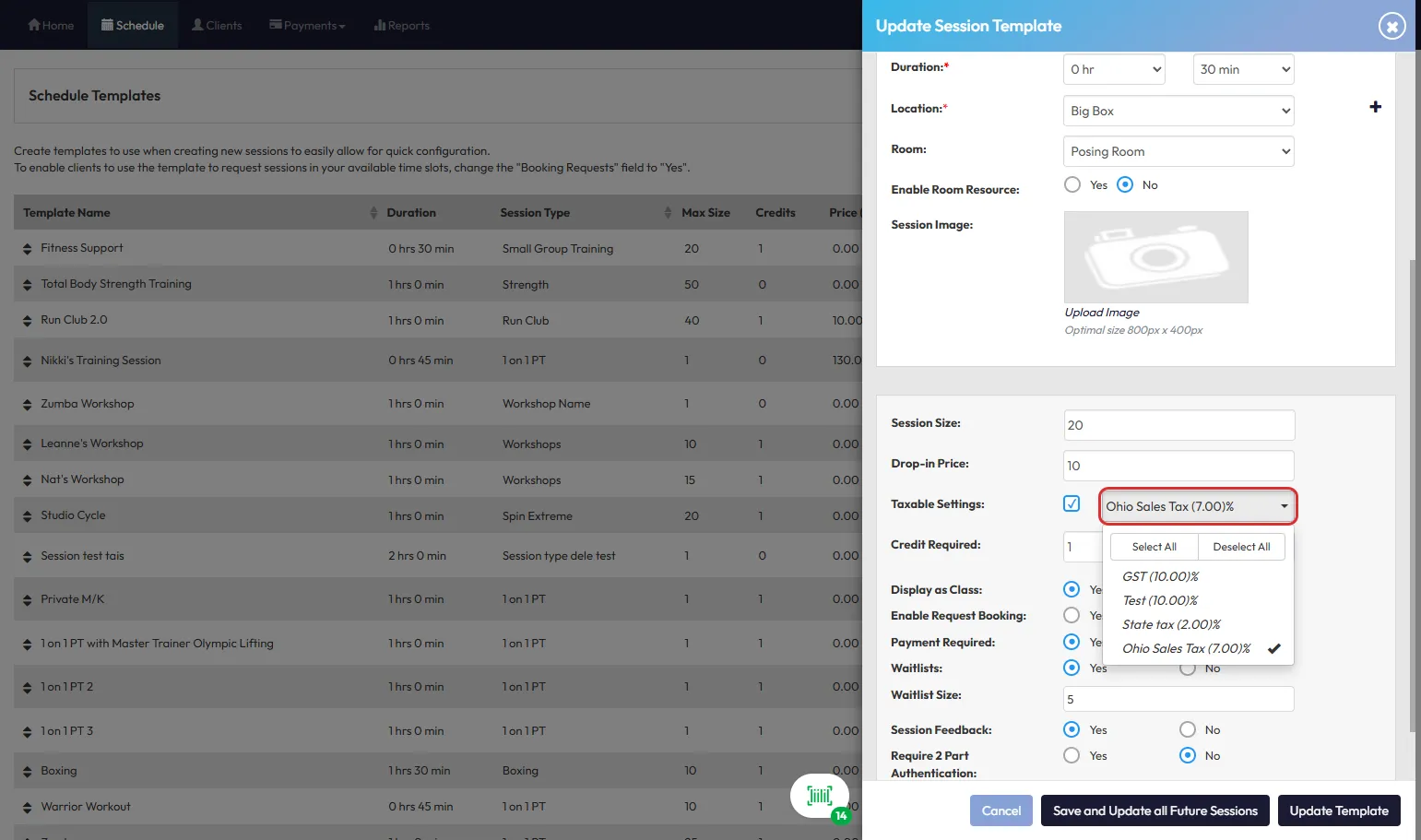Viewport: 1421px width, 840px height.
Task: Close the Update Session Template panel
Action: point(1391,27)
